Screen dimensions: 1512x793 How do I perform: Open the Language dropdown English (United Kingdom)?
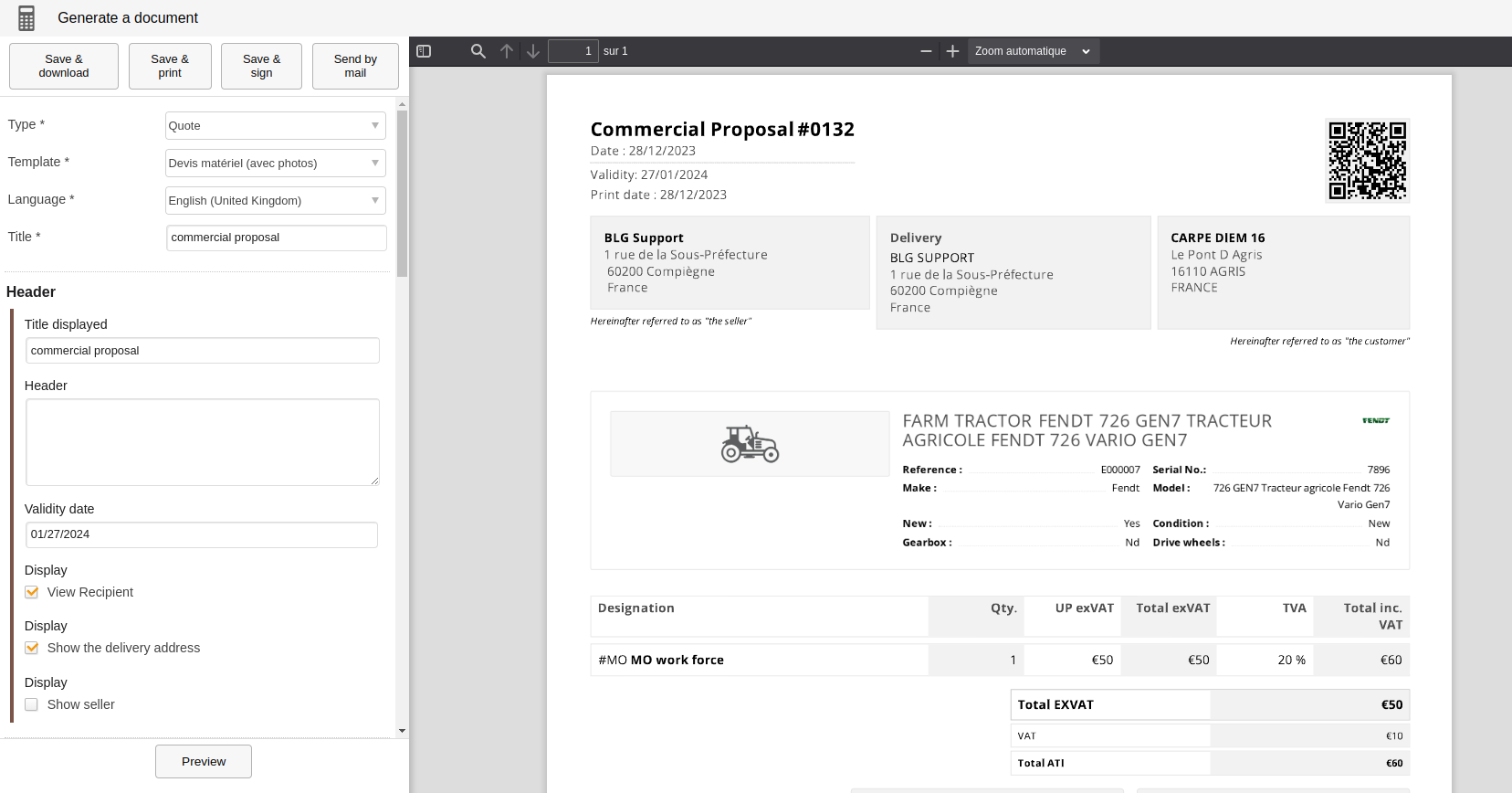275,200
